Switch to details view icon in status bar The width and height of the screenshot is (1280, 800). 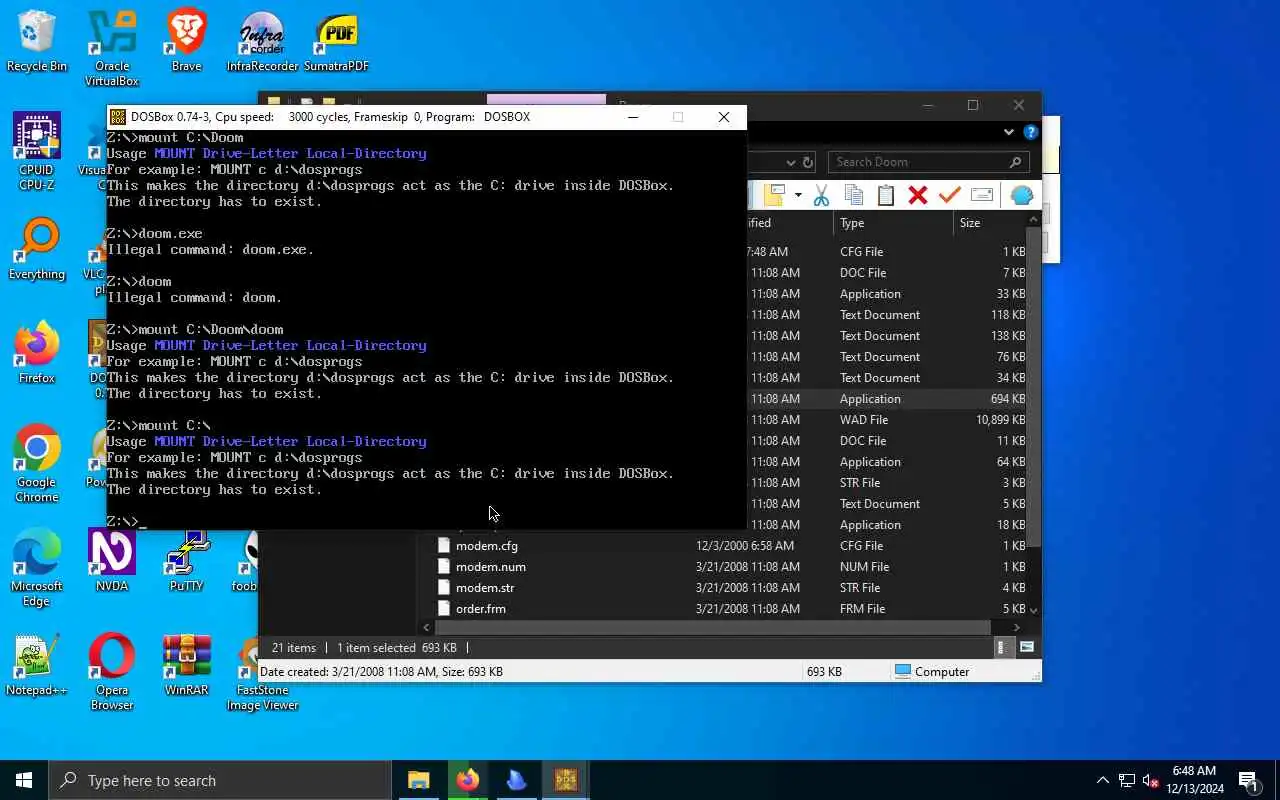coord(1002,648)
